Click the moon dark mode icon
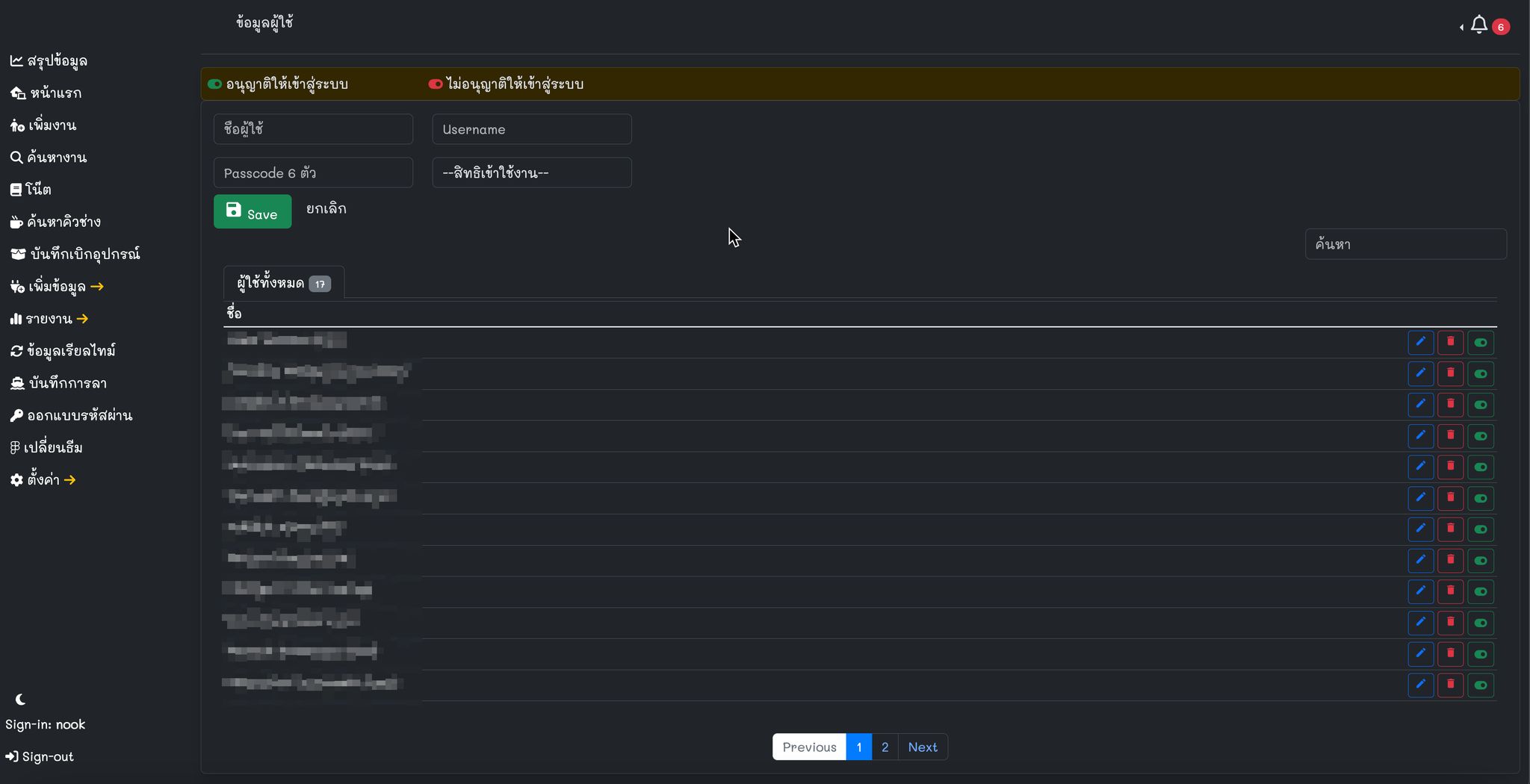This screenshot has height=784, width=1530. (x=20, y=700)
